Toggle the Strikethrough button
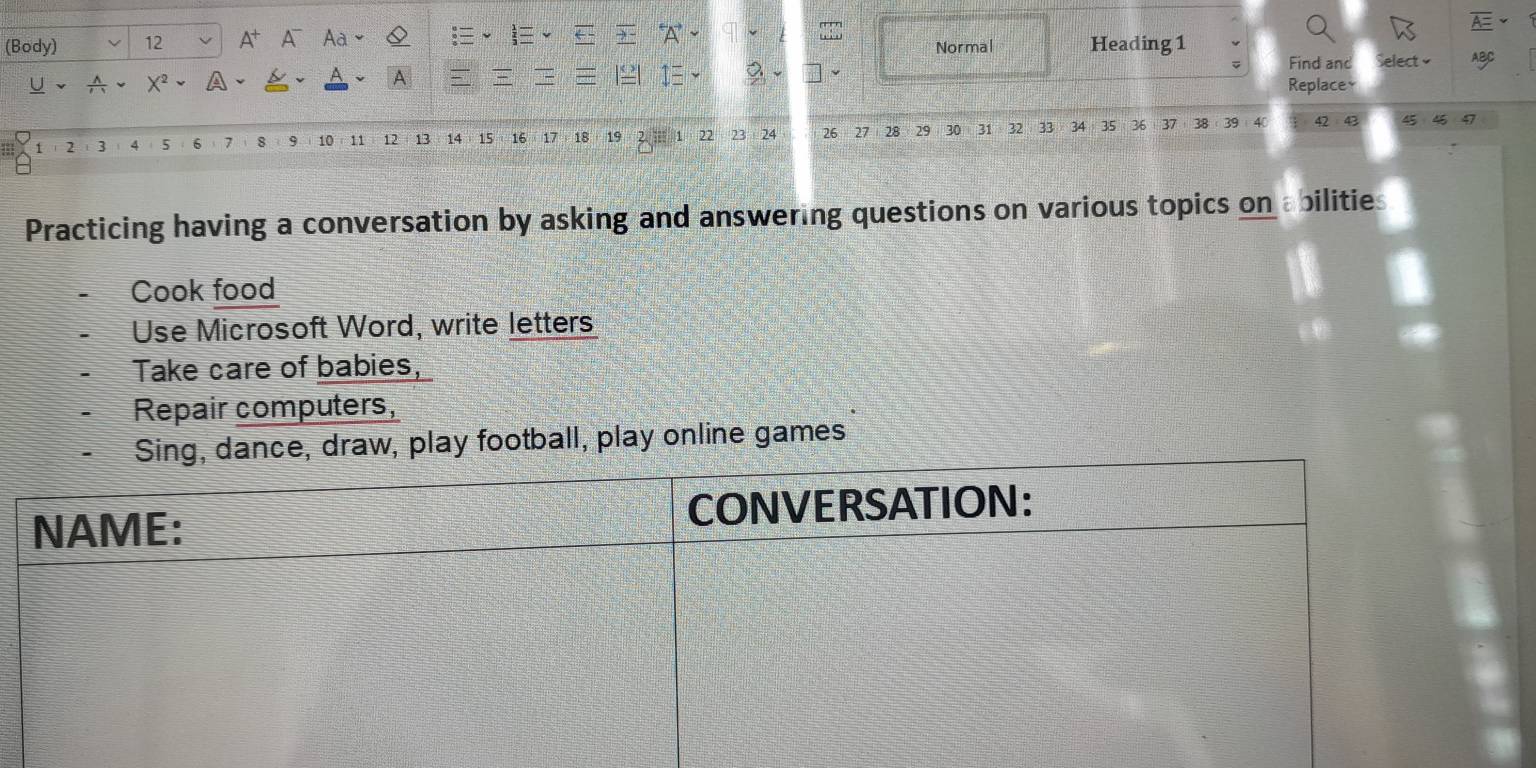The height and width of the screenshot is (768, 1536). (98, 85)
